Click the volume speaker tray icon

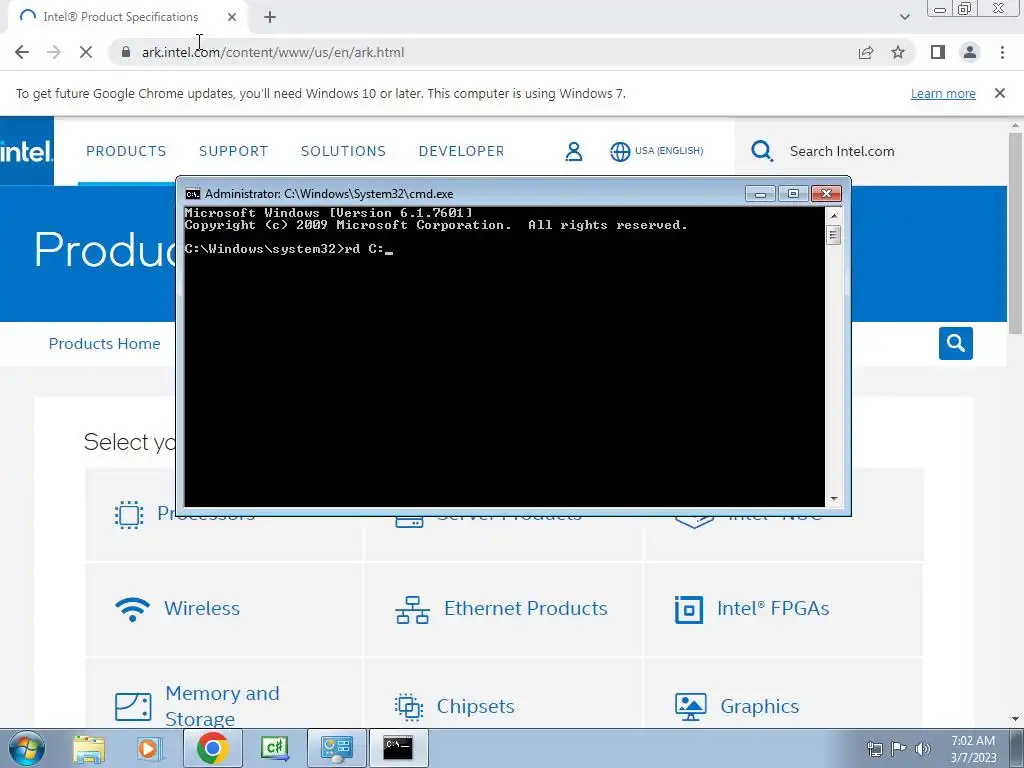923,748
